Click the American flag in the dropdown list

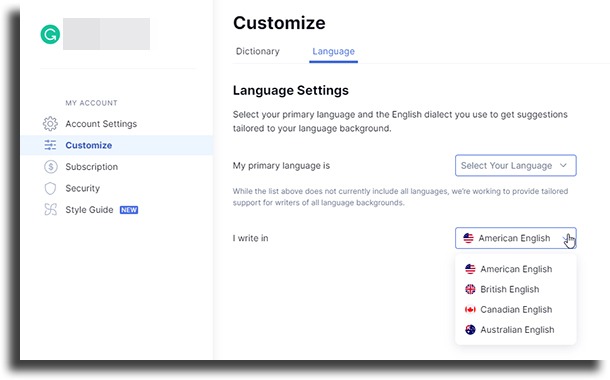[470, 269]
